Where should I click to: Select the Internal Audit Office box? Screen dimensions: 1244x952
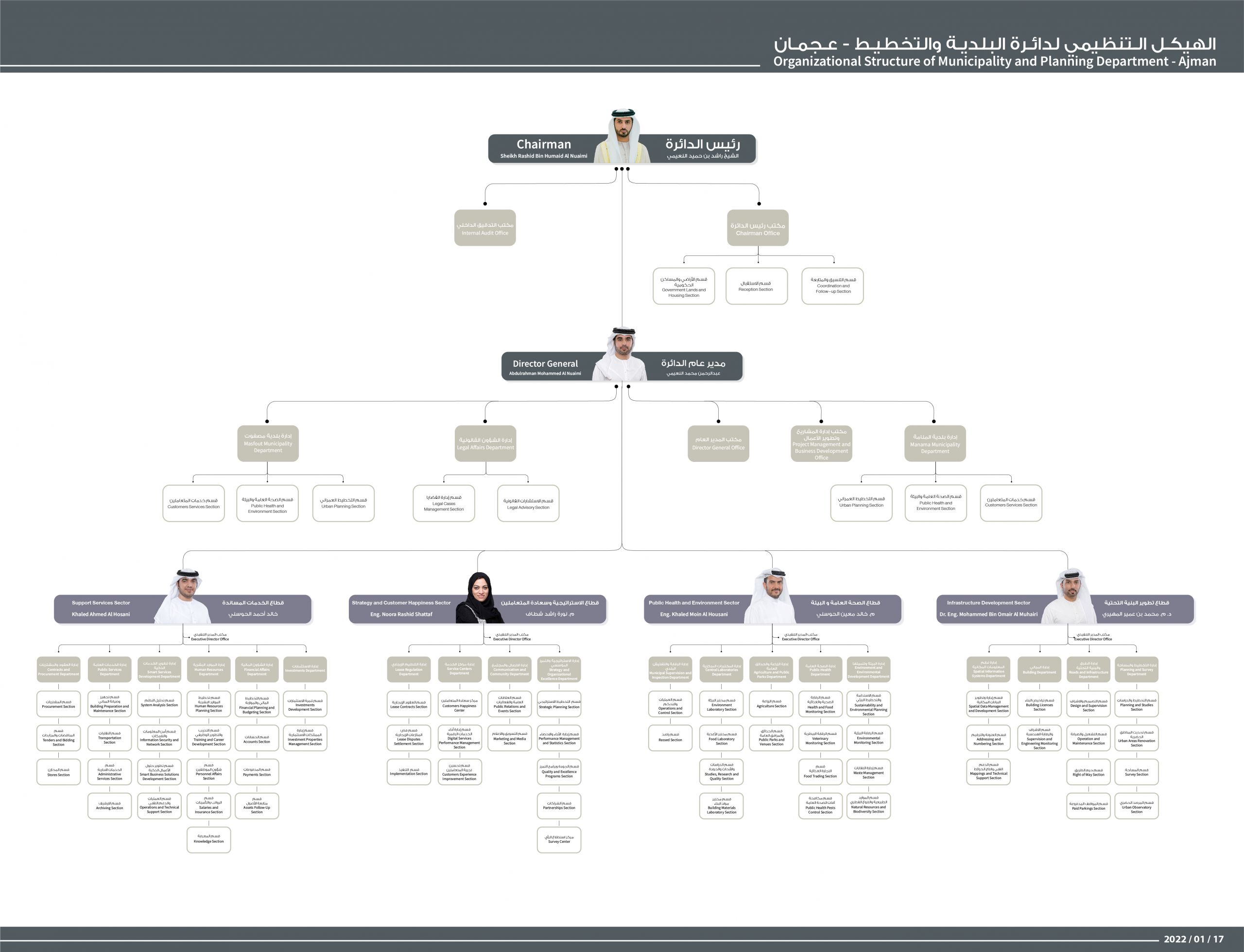(485, 228)
